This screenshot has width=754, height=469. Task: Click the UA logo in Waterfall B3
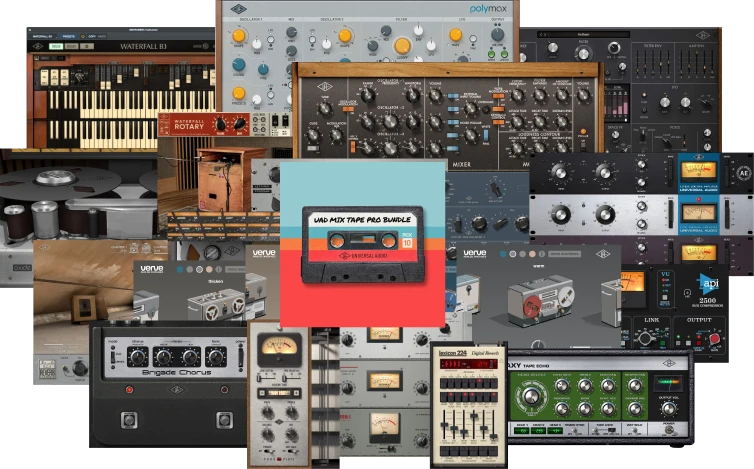click(38, 47)
